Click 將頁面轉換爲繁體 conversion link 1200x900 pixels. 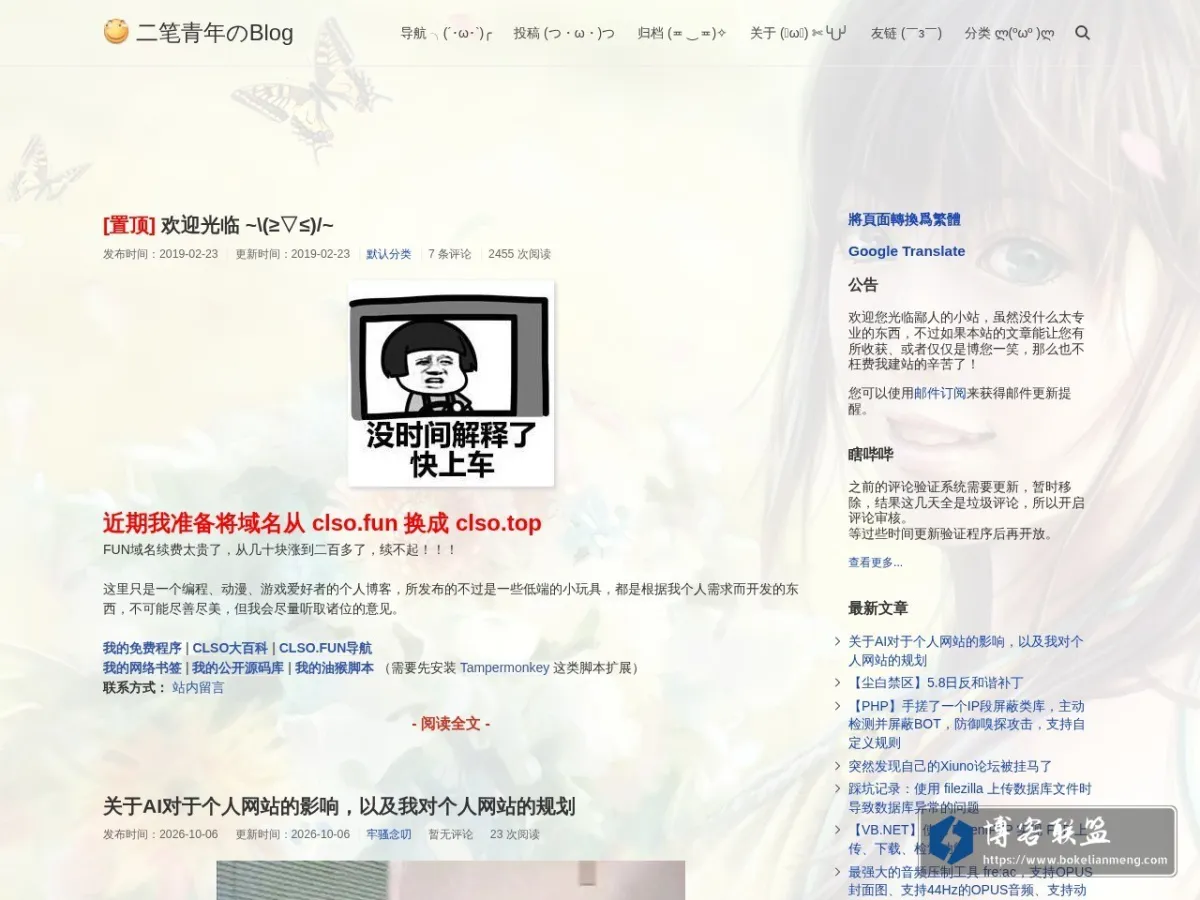(904, 219)
